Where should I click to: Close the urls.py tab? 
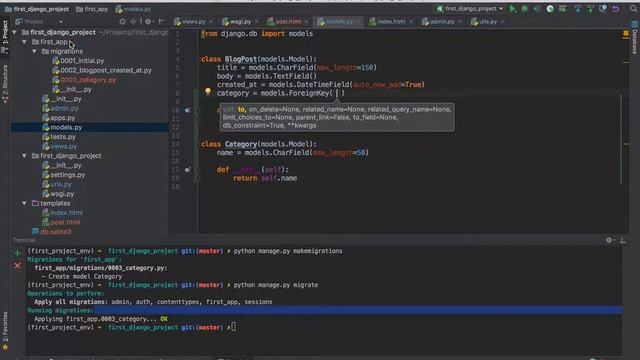pos(502,22)
